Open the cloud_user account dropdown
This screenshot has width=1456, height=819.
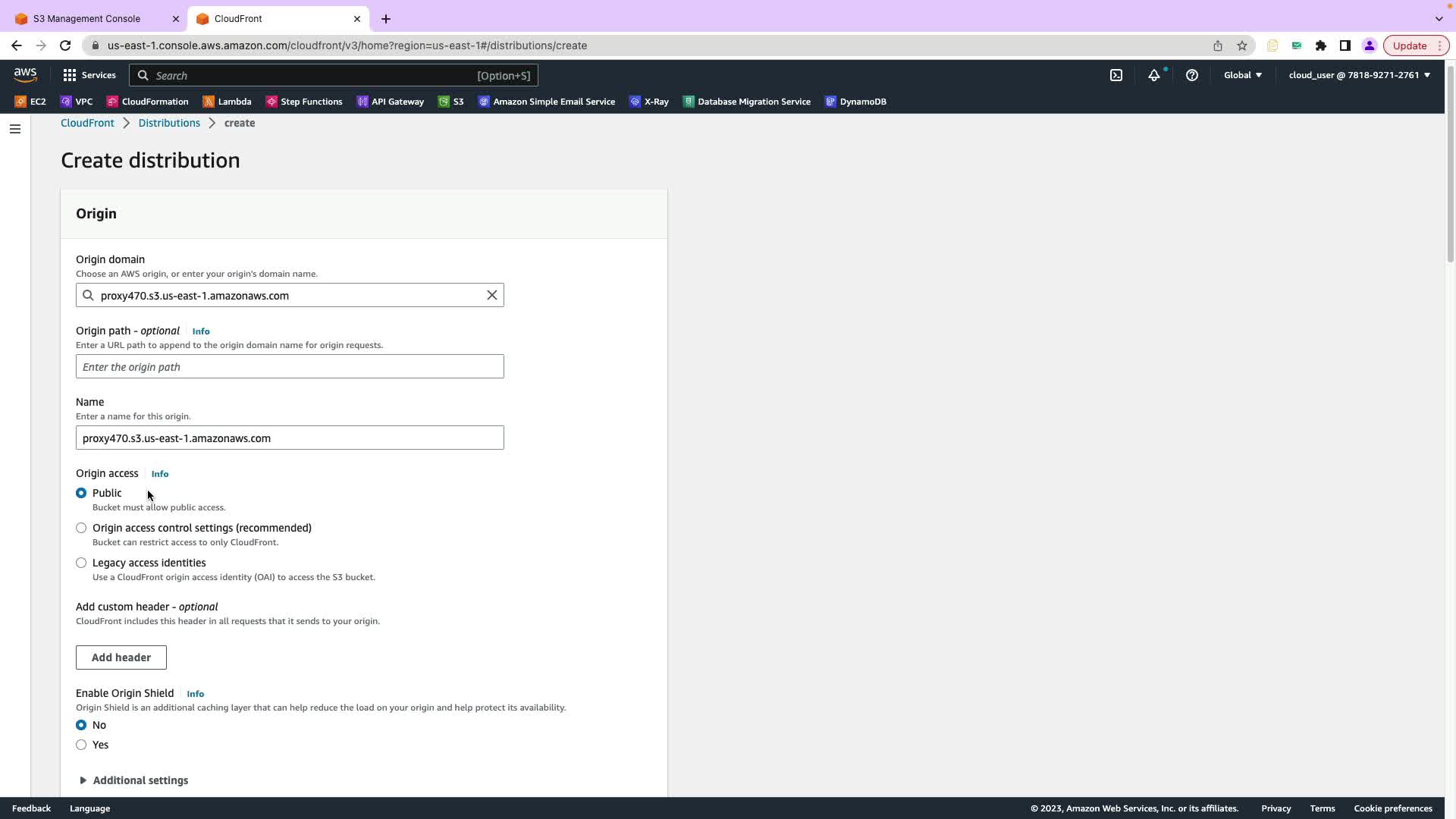point(1359,75)
